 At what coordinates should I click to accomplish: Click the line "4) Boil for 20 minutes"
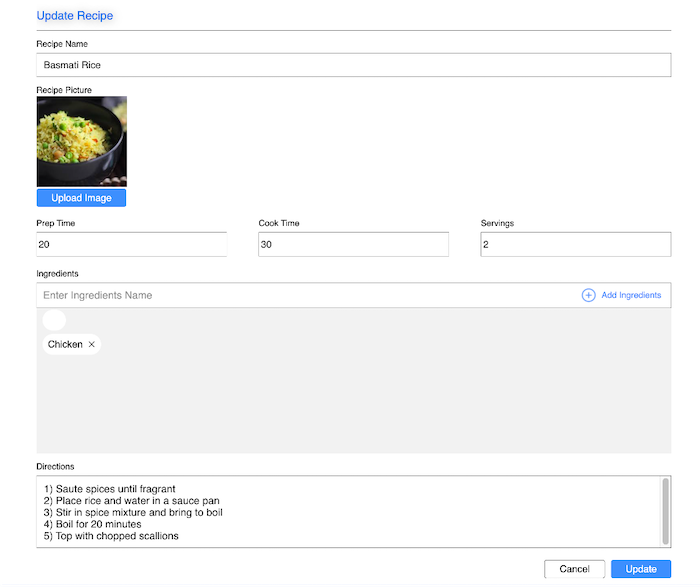(x=92, y=524)
